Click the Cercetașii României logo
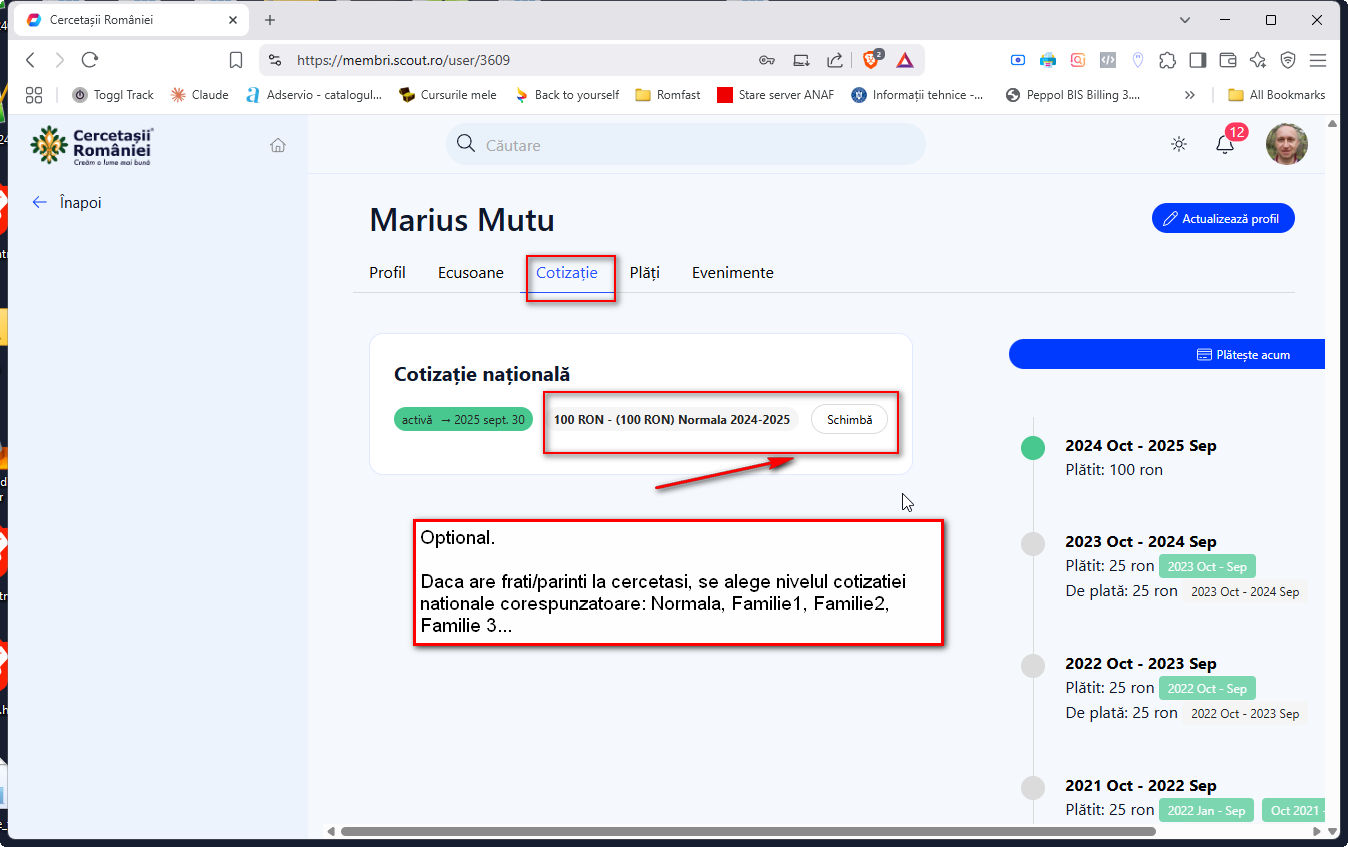The width and height of the screenshot is (1348, 847). (92, 145)
